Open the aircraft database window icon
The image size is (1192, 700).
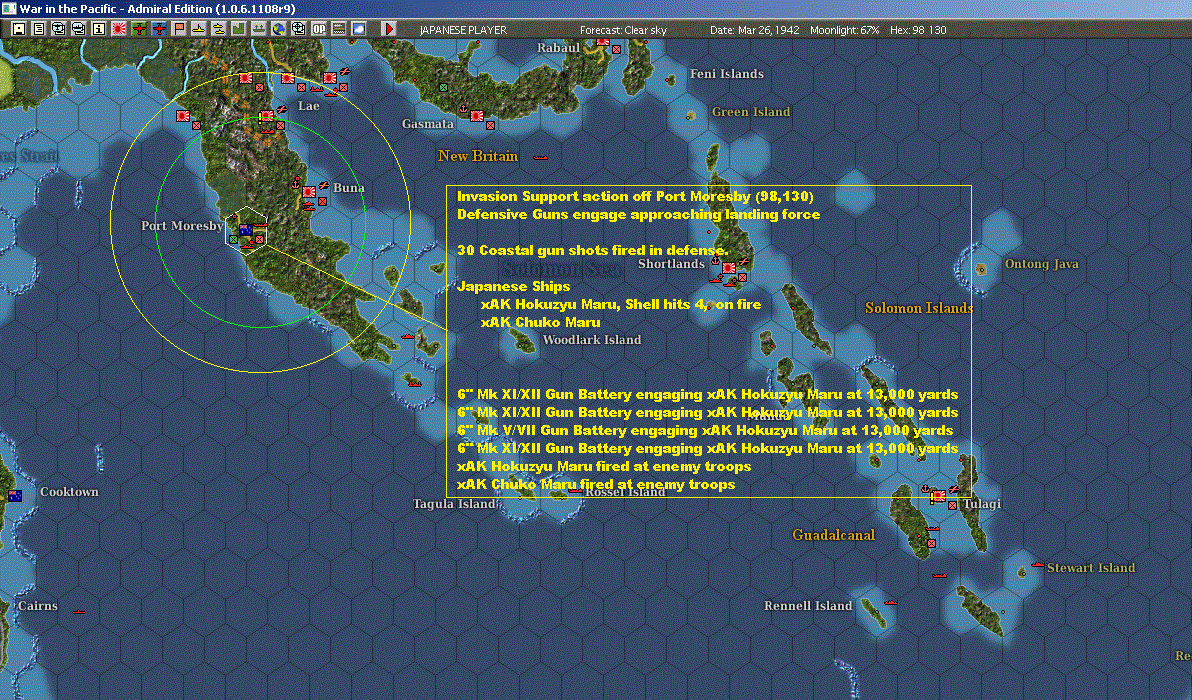(59, 29)
